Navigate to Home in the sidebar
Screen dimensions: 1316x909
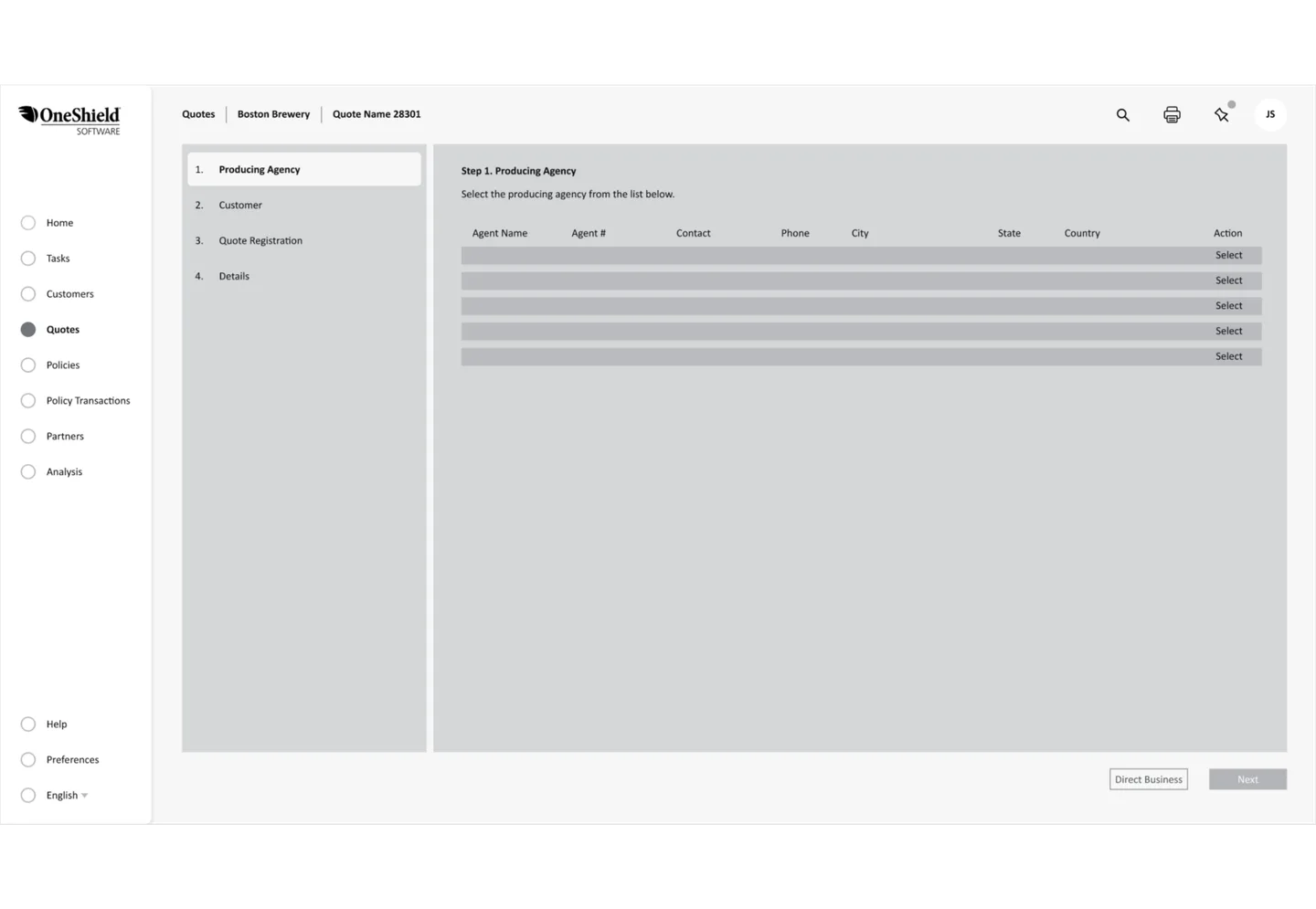59,222
